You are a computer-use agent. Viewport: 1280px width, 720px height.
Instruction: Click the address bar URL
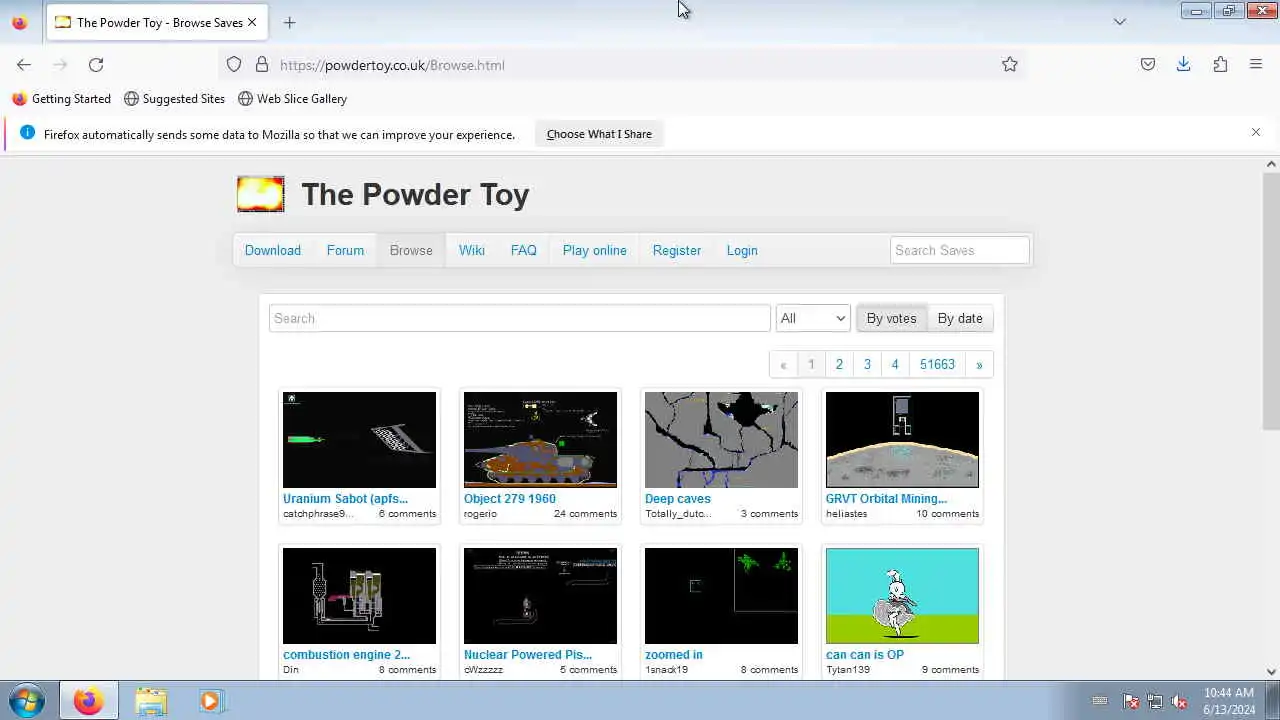(392, 65)
